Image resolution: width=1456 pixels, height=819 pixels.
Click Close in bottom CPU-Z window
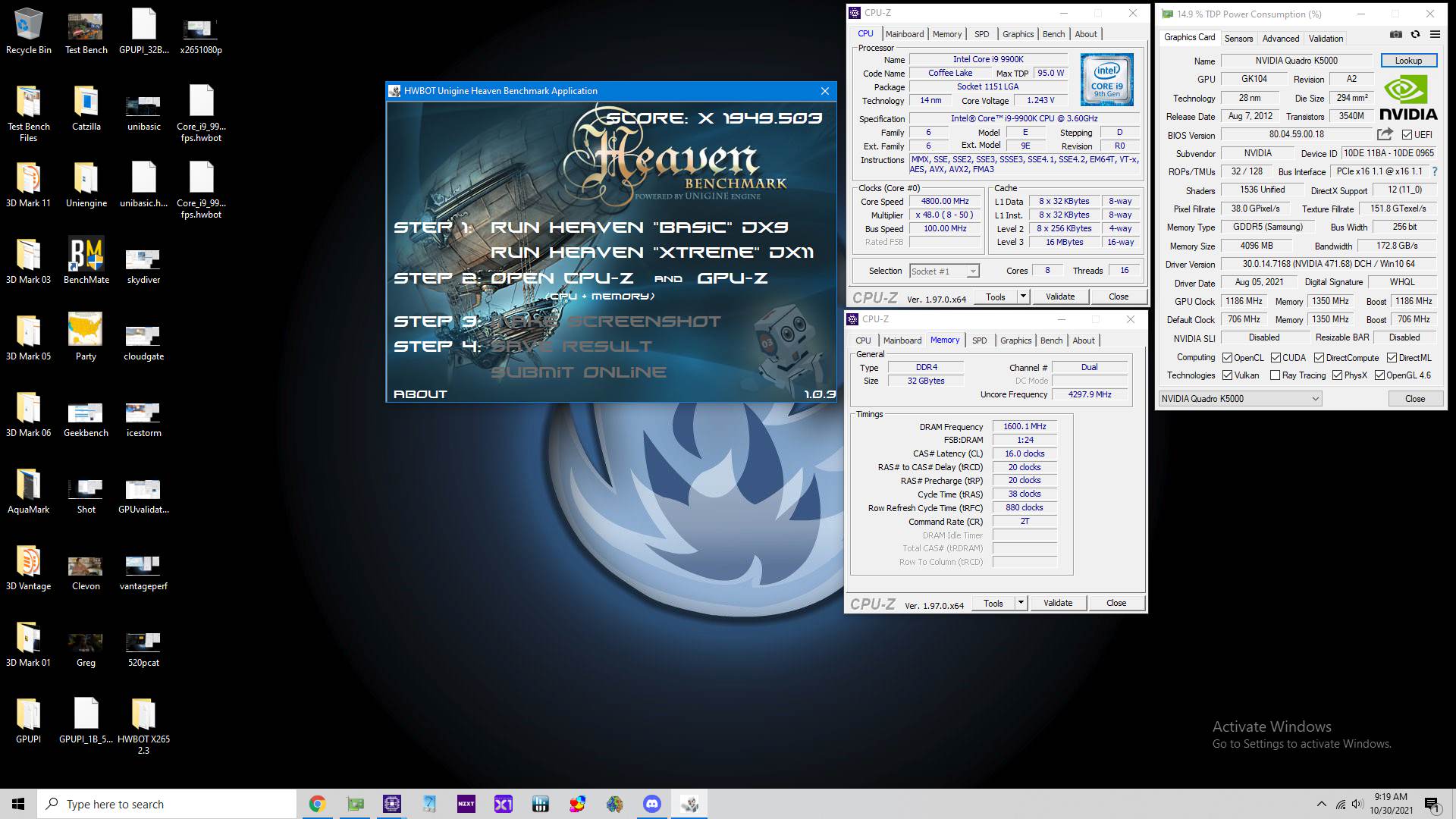1116,603
